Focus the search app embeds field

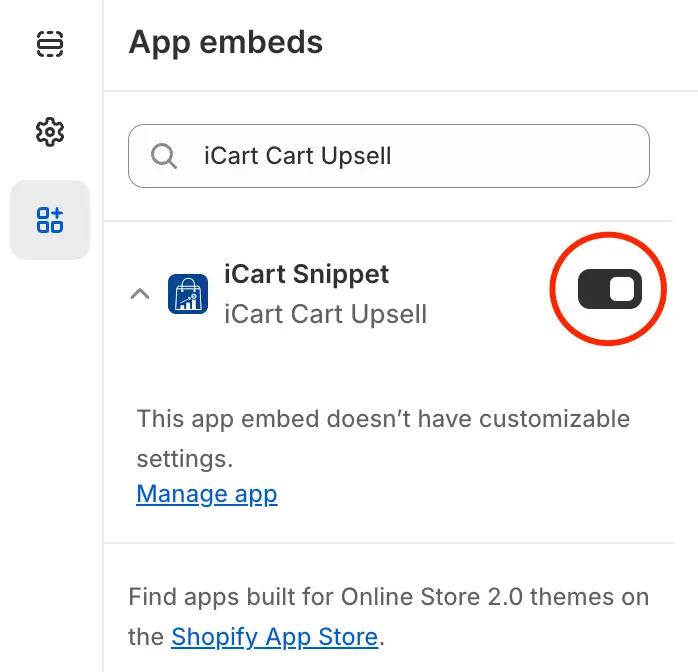(x=389, y=156)
